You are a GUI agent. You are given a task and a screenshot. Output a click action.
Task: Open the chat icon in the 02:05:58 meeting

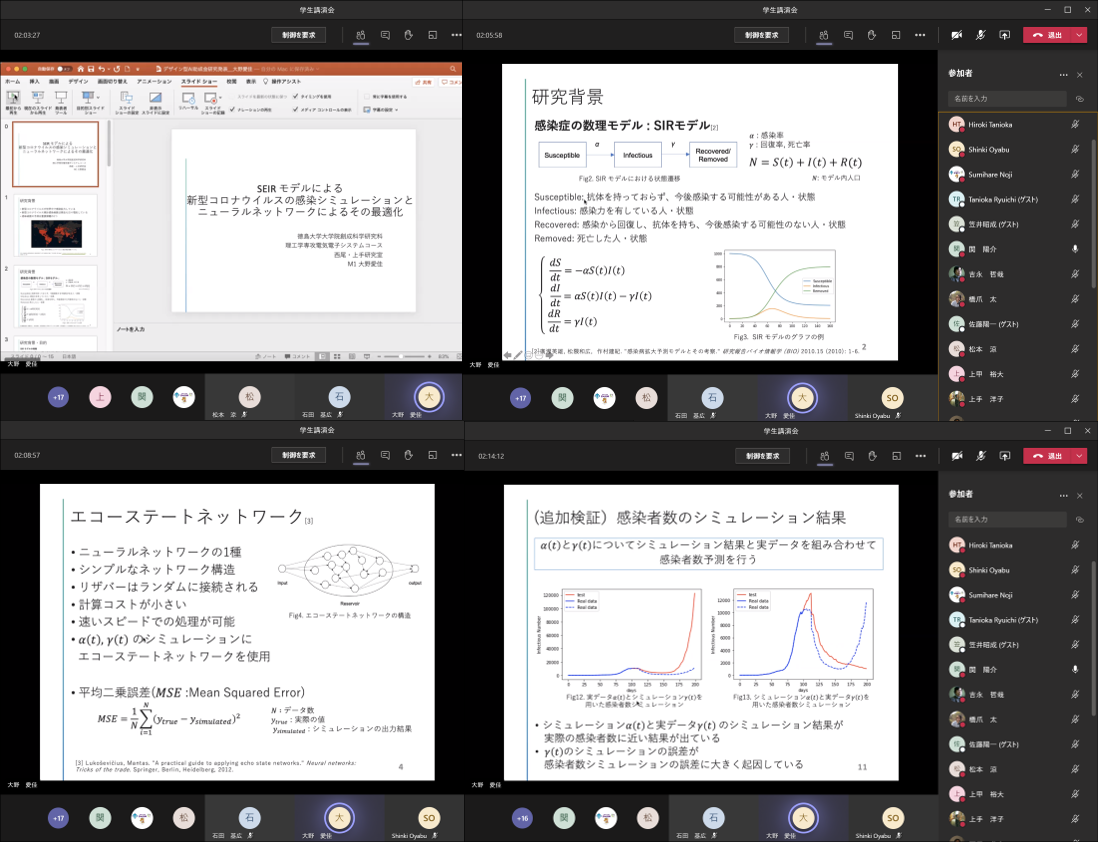[x=848, y=35]
